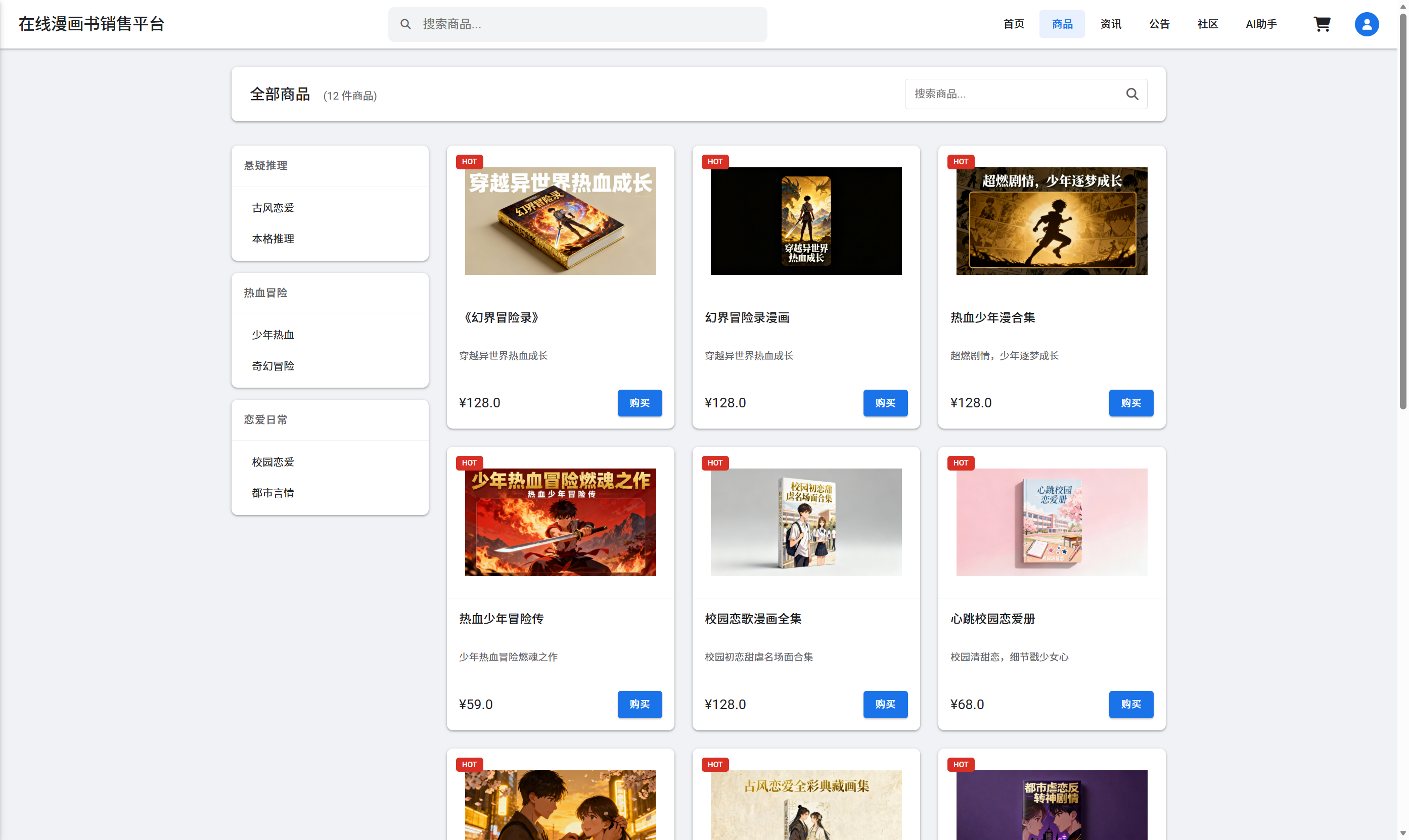Viewport: 1409px width, 840px height.
Task: Click the user profile avatar icon
Action: point(1366,24)
